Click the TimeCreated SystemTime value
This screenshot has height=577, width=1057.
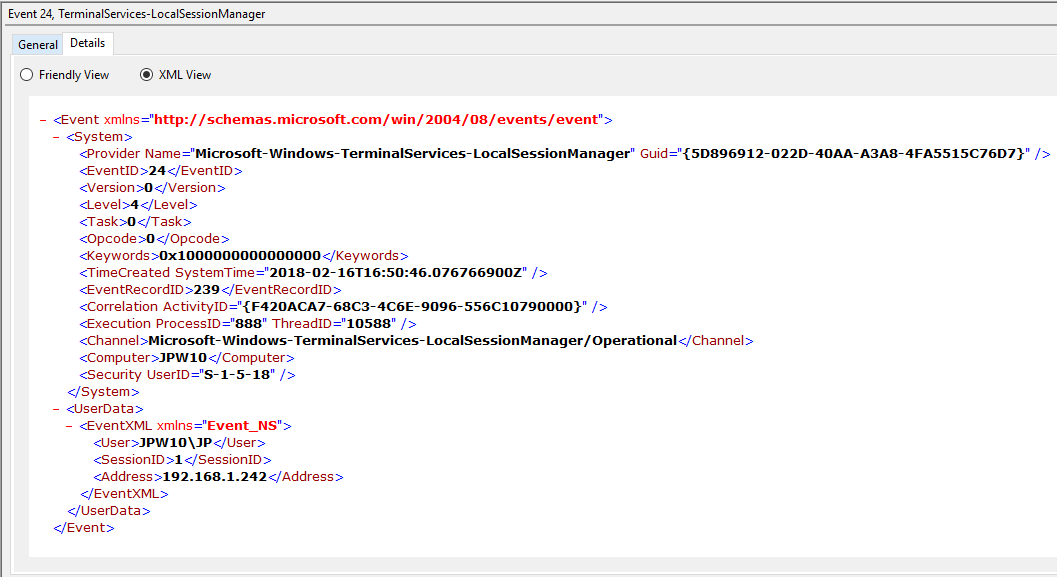tap(396, 272)
